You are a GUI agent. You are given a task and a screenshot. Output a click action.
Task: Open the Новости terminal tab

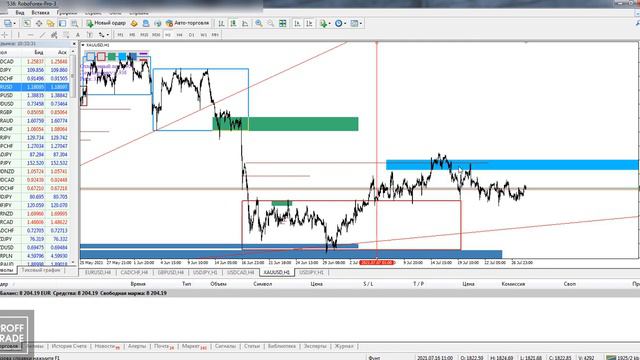point(107,346)
